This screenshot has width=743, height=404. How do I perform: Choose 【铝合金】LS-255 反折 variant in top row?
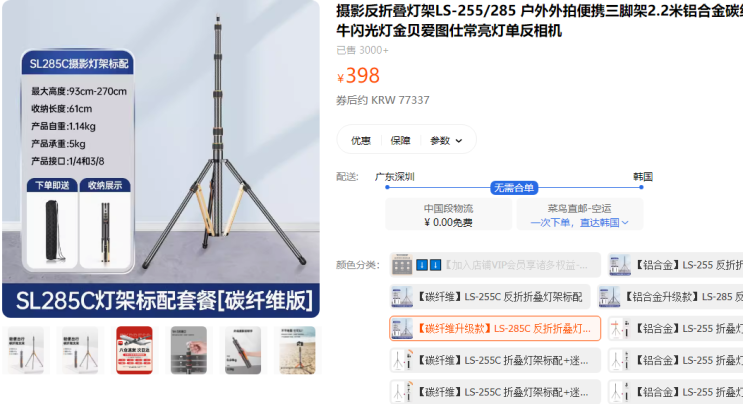click(675, 265)
